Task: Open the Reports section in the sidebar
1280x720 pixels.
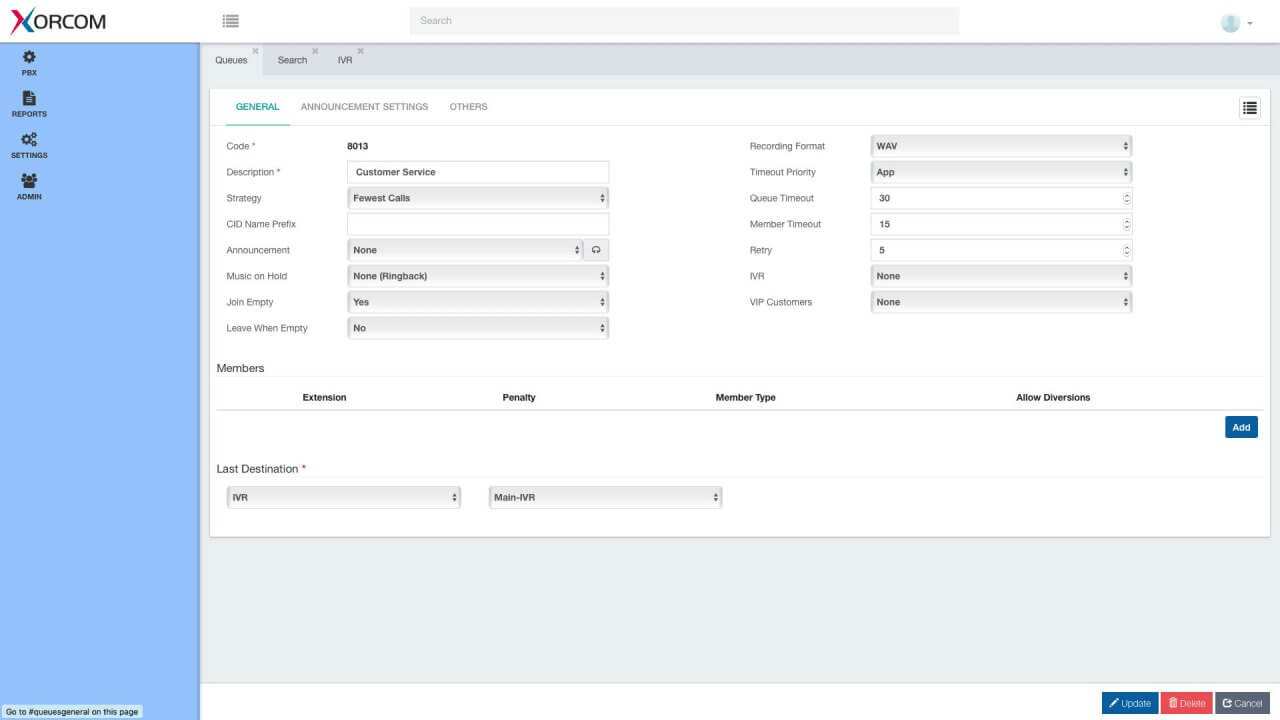Action: 29,105
